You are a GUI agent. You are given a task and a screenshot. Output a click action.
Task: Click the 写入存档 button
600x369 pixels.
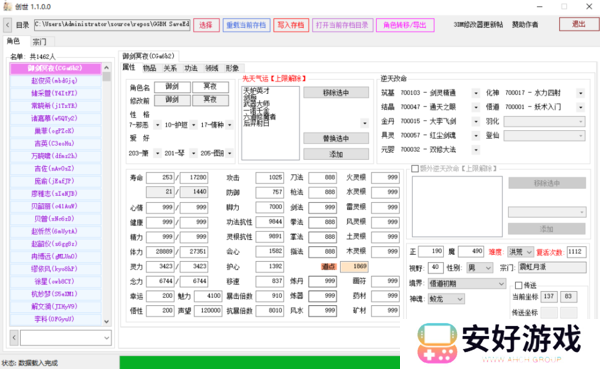pyautogui.click(x=291, y=25)
